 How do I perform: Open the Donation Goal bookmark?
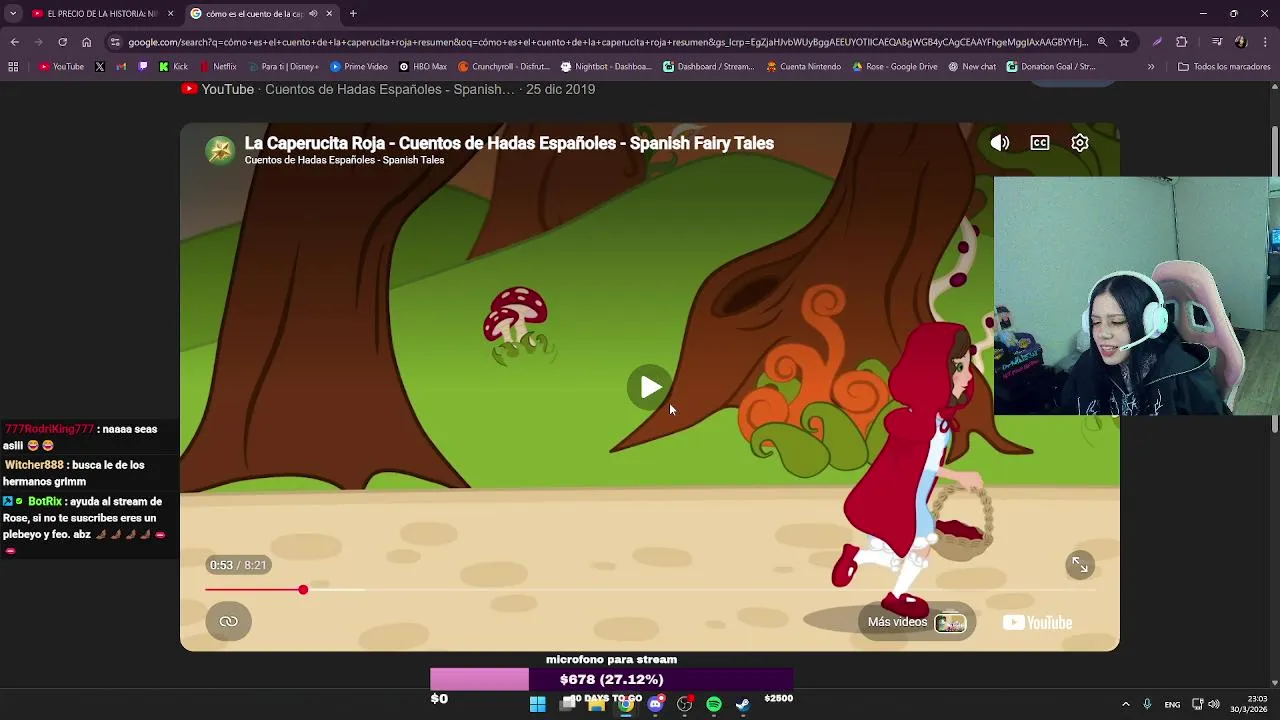click(1052, 67)
